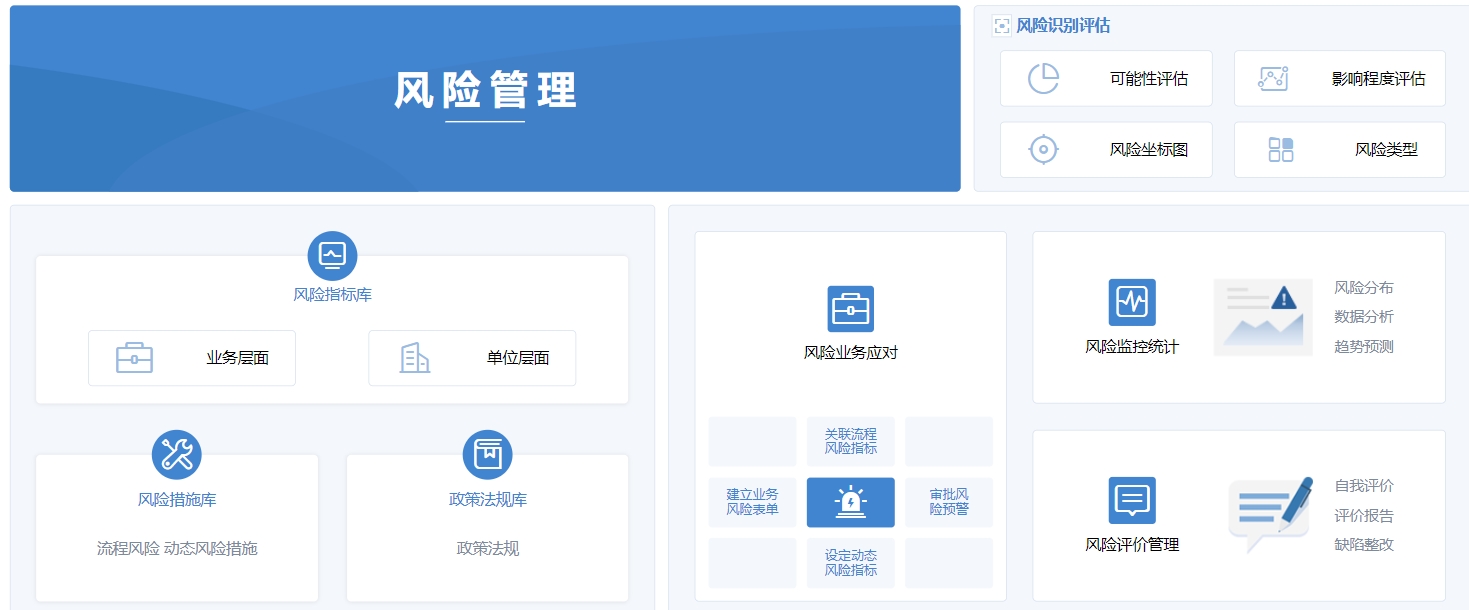
Task: Click the 风险坐标图 target icon
Action: coord(1043,149)
